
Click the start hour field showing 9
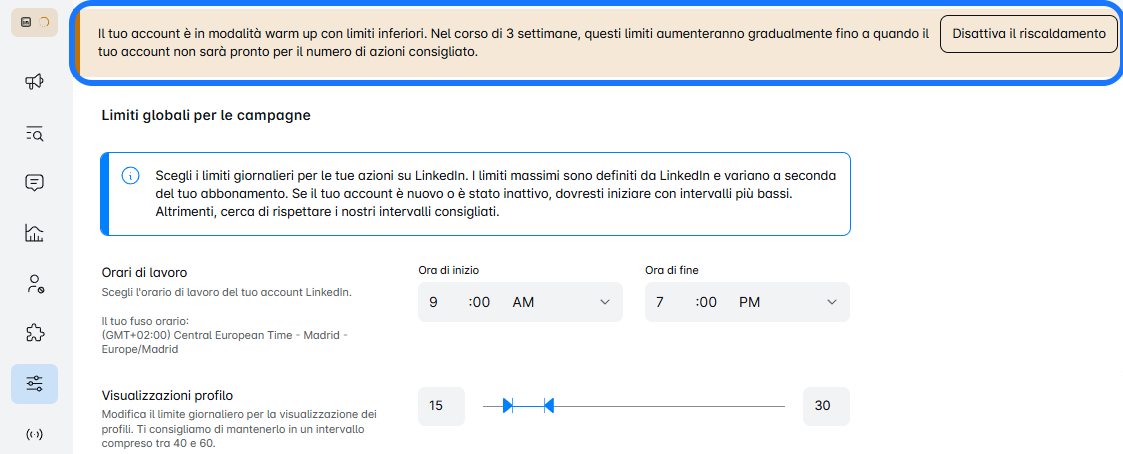click(434, 302)
